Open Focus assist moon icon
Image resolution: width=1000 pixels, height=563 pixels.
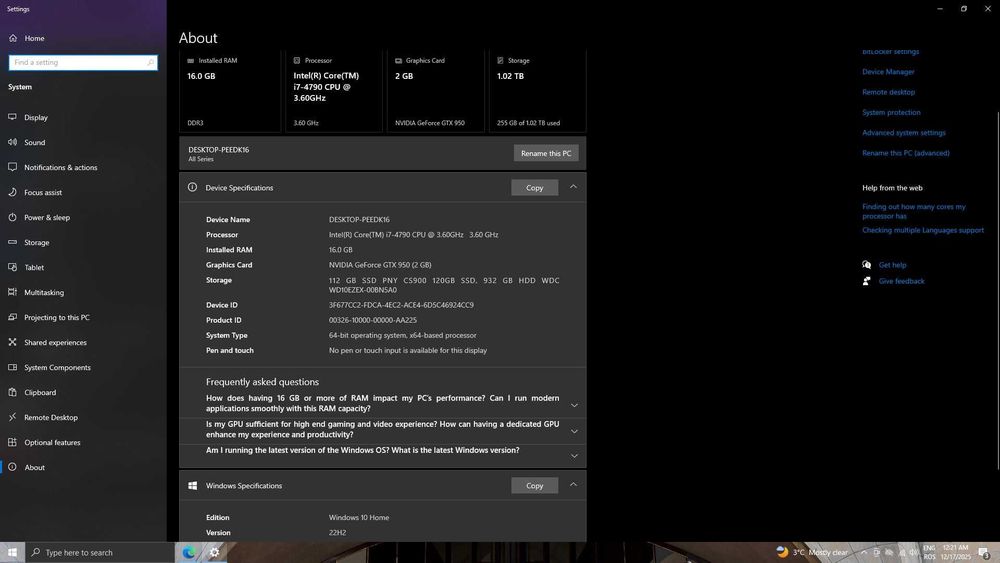click(x=12, y=192)
